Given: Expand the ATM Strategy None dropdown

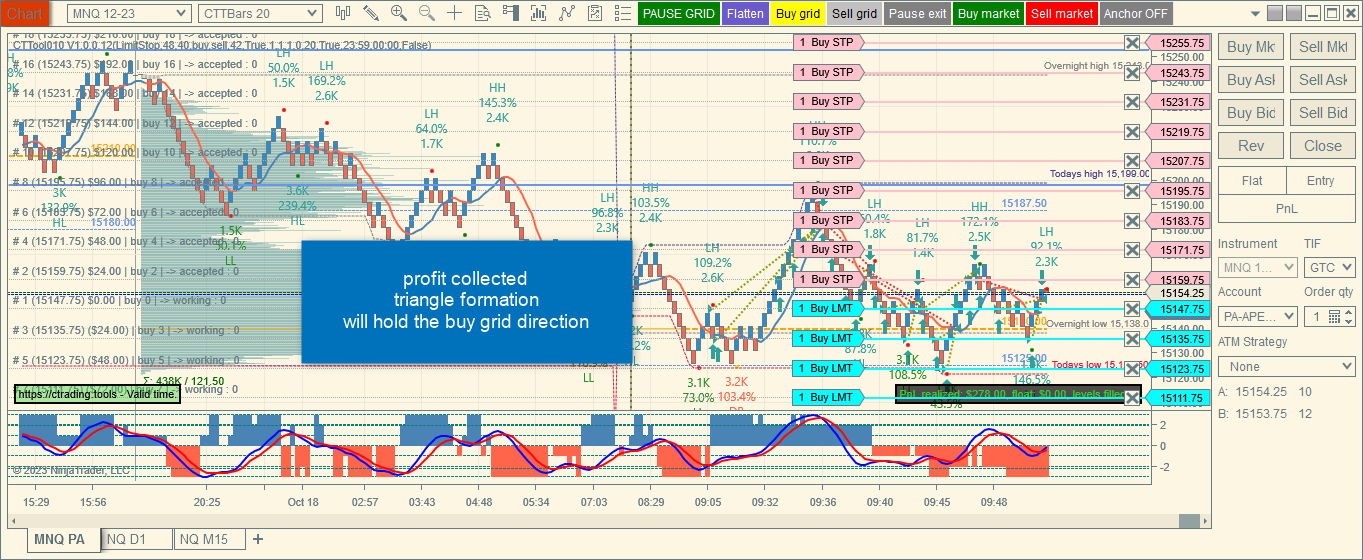Looking at the screenshot, I should tap(1286, 367).
